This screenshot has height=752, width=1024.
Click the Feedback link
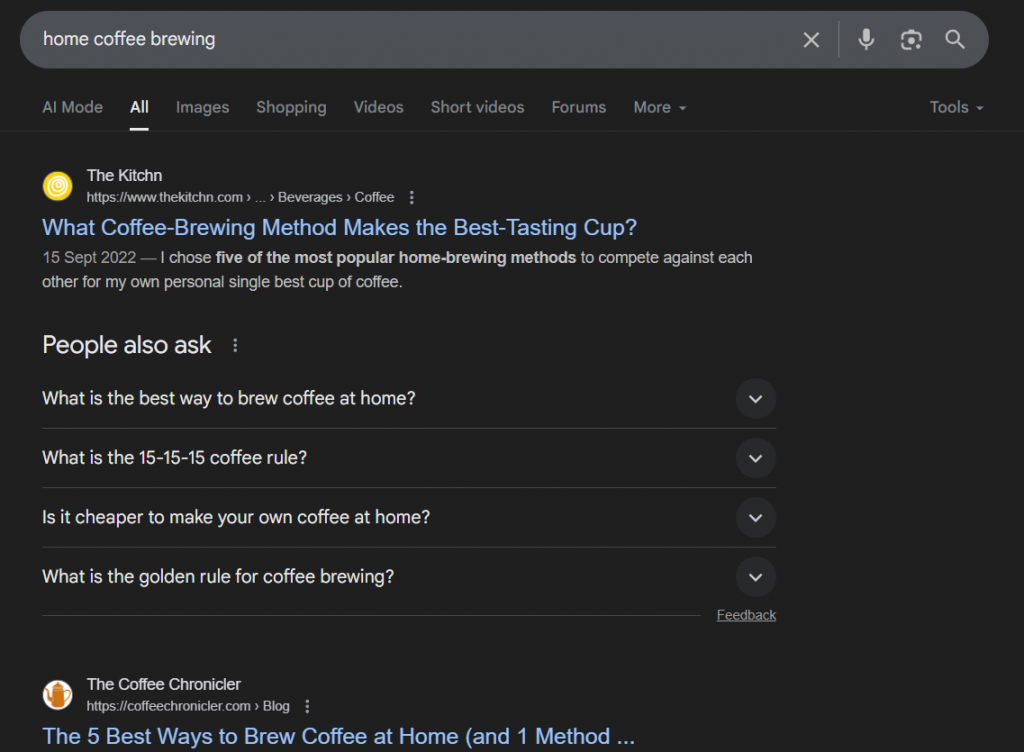pos(746,615)
